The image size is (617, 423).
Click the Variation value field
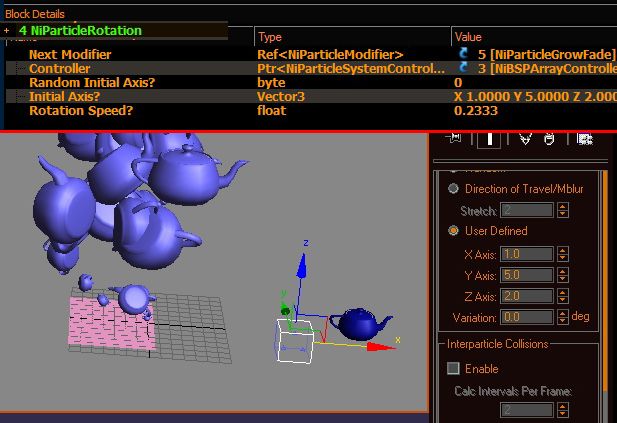click(x=526, y=317)
